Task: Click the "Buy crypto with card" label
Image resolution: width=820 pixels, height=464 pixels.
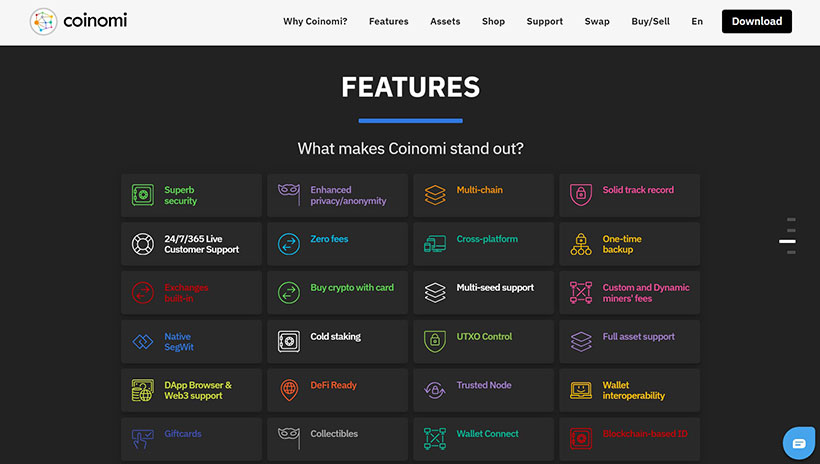Action: [352, 288]
